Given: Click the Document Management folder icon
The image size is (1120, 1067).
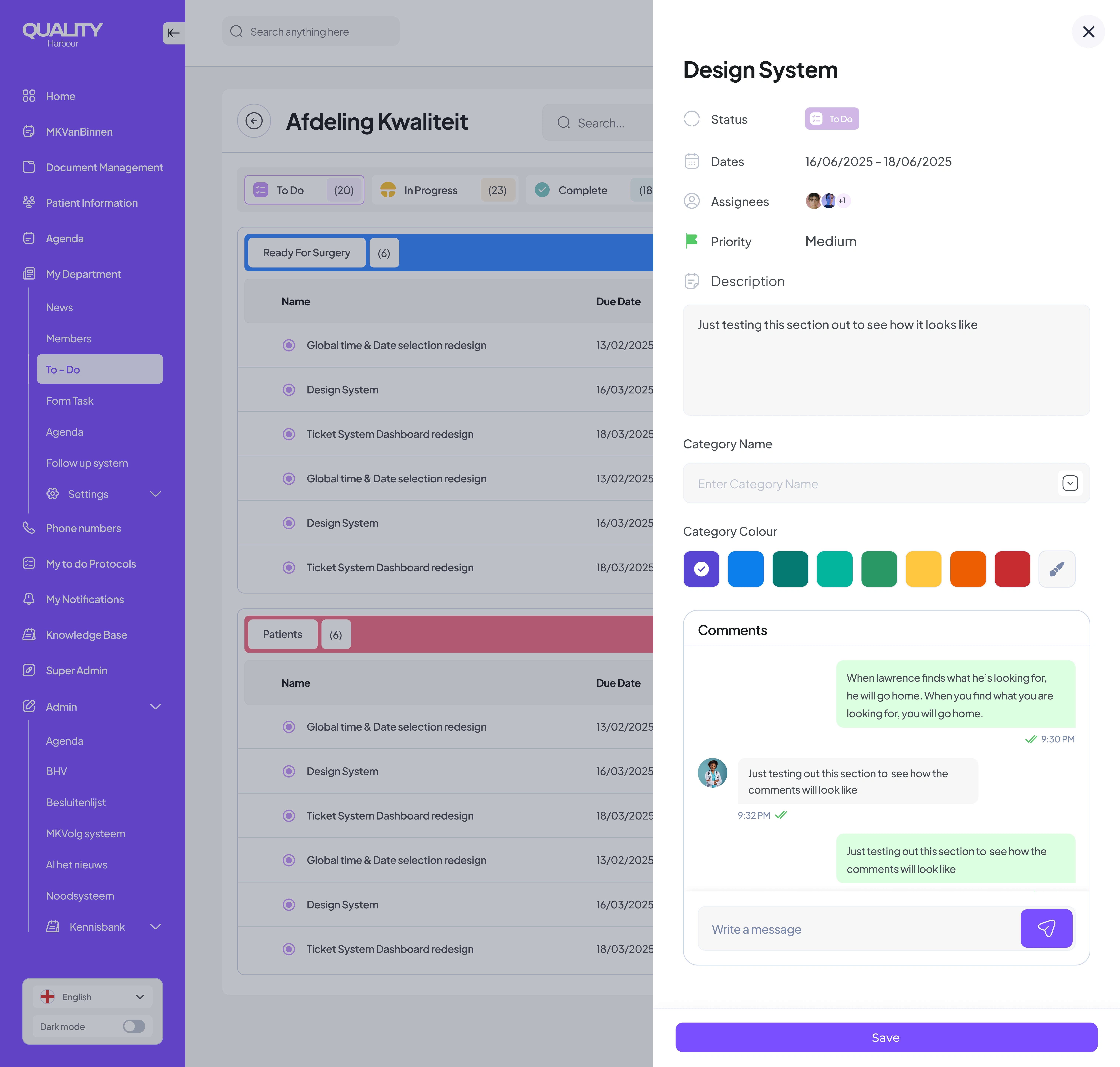Looking at the screenshot, I should pyautogui.click(x=29, y=167).
